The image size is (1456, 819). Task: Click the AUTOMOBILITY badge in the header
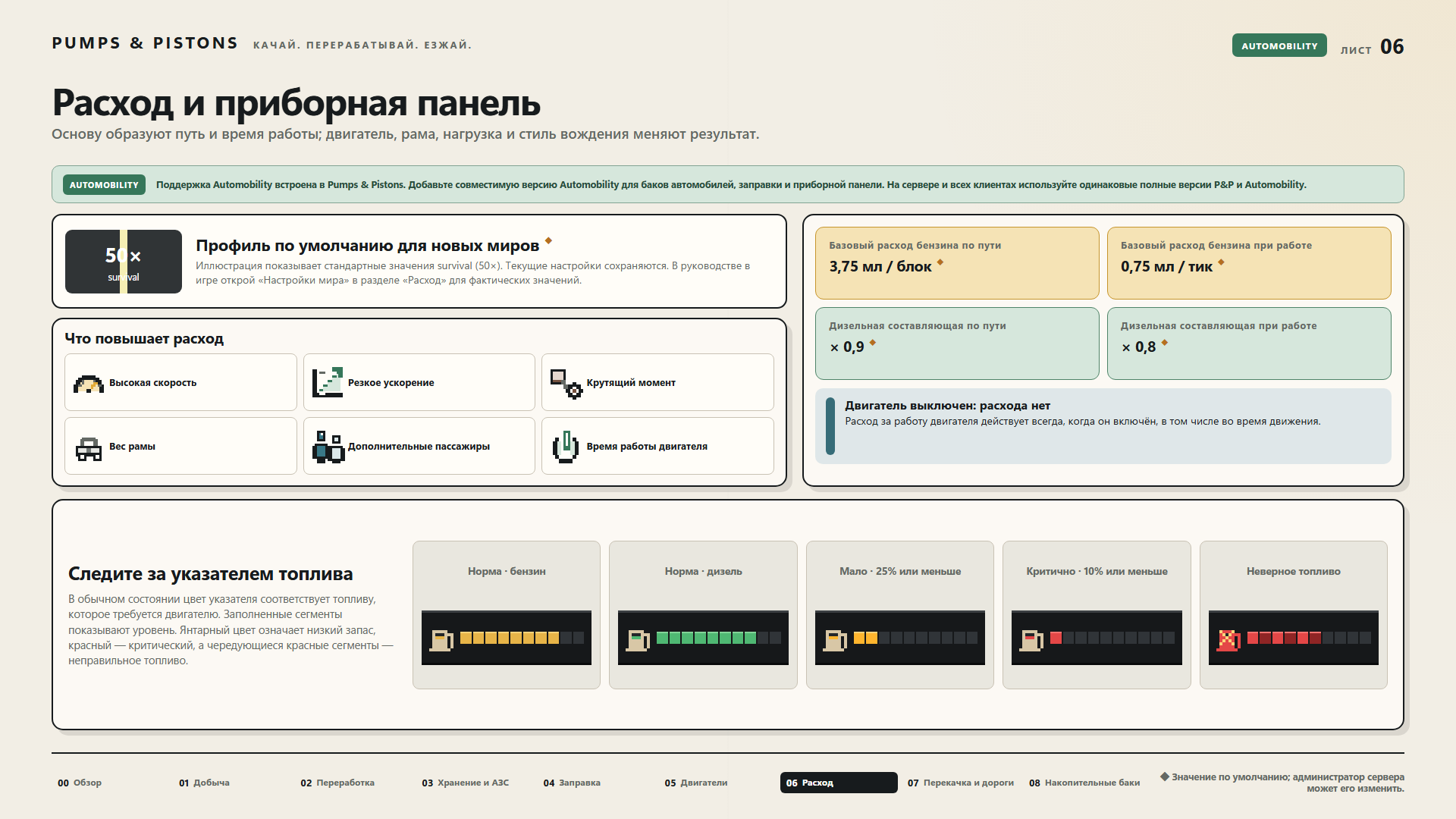pos(1279,45)
